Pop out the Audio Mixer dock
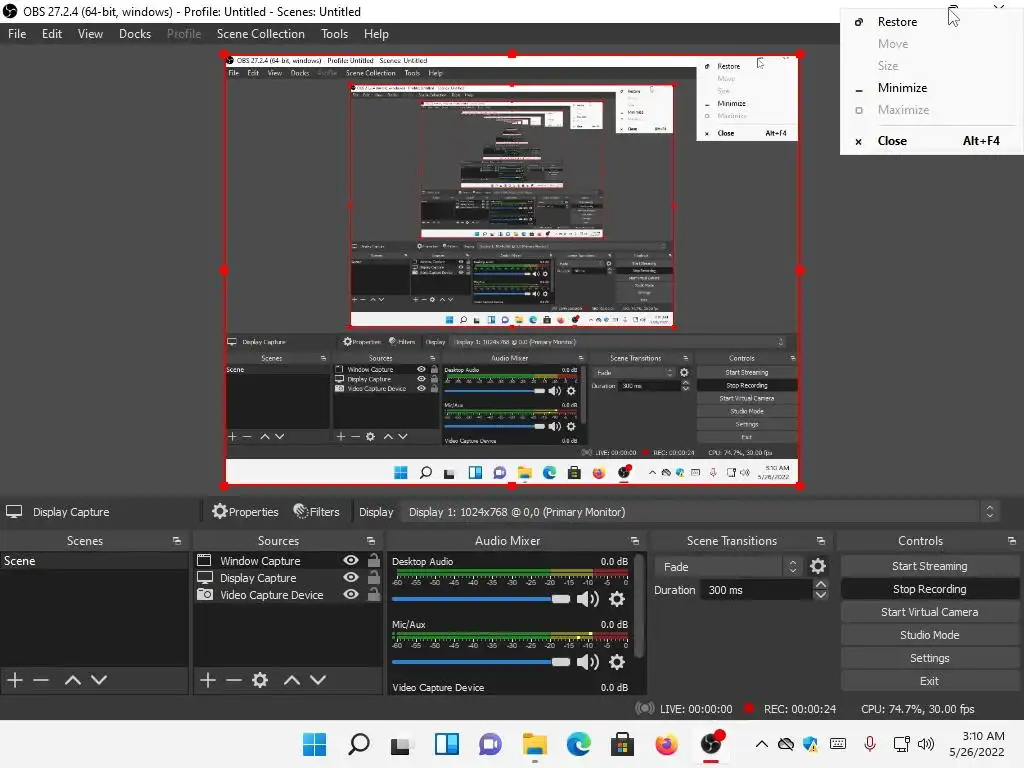 (x=635, y=541)
